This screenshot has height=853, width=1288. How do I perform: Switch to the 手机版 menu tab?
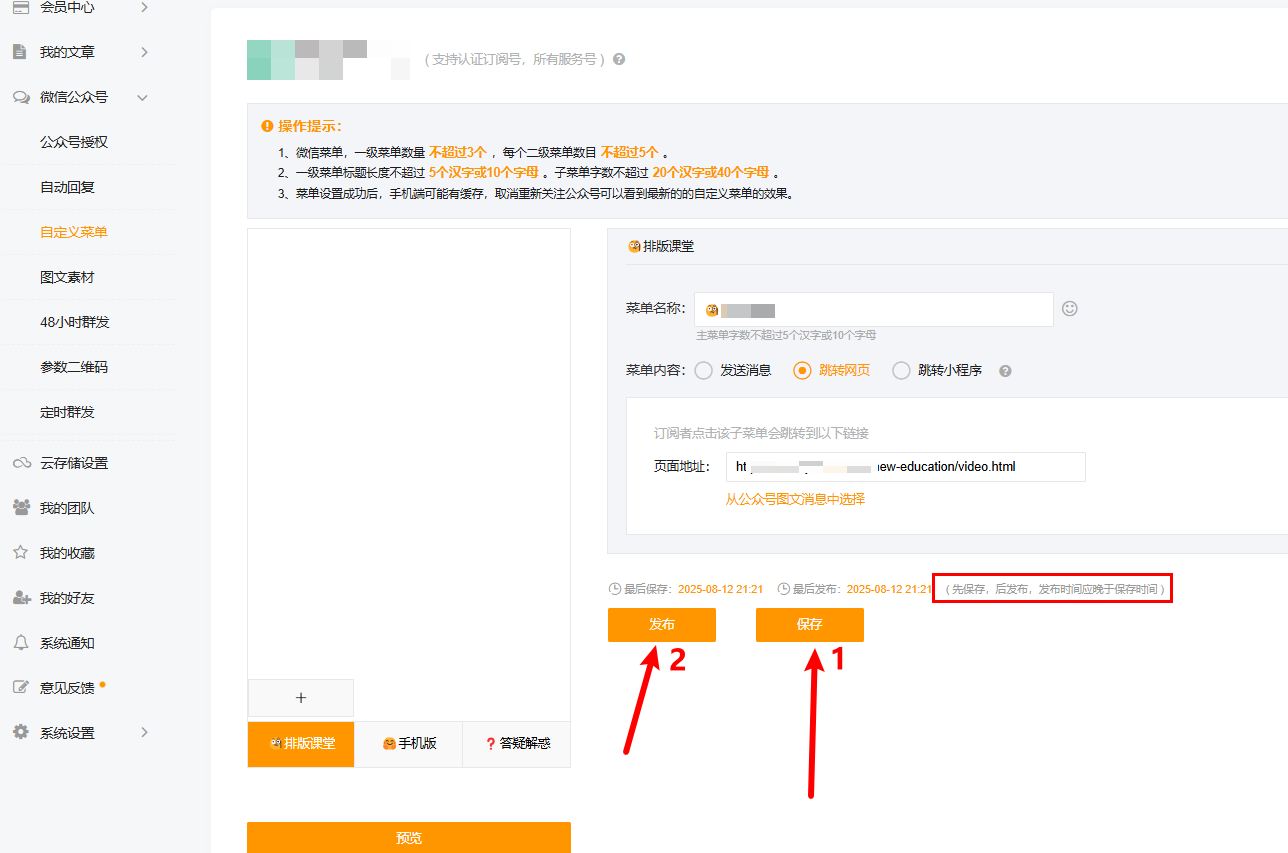point(409,744)
